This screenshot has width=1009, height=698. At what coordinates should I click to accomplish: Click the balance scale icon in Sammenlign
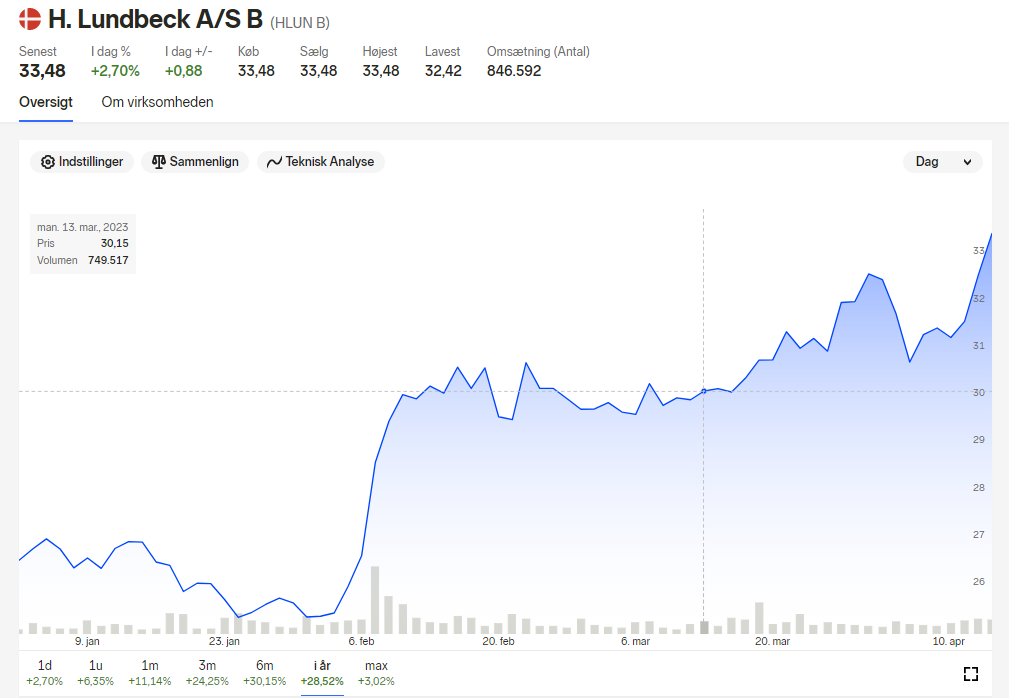(158, 161)
